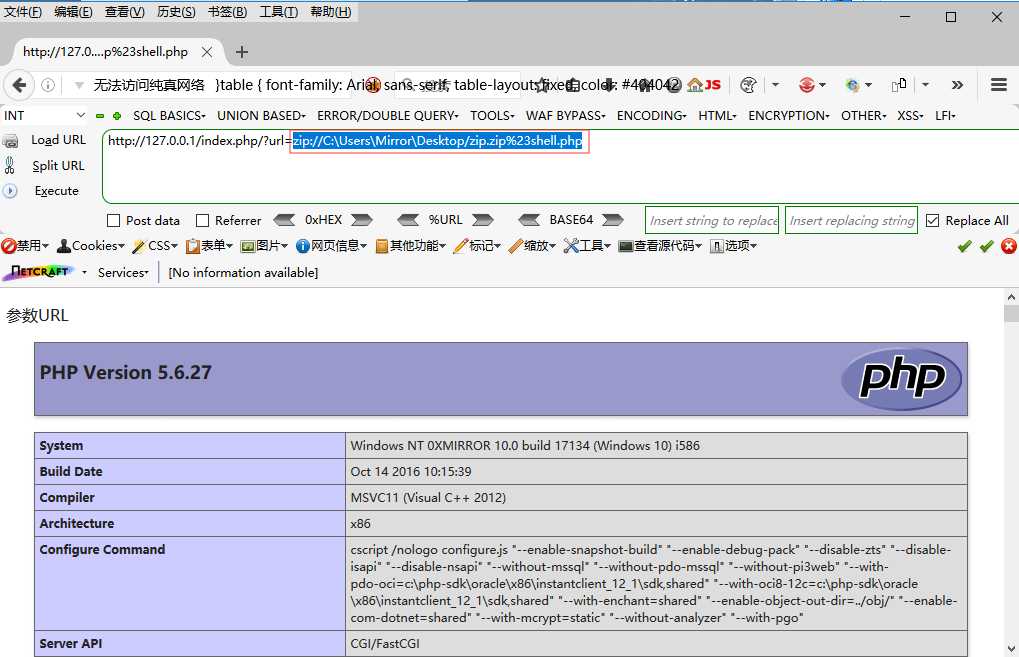
Task: Expand TOOLS menu in HackBar
Action: coord(492,116)
